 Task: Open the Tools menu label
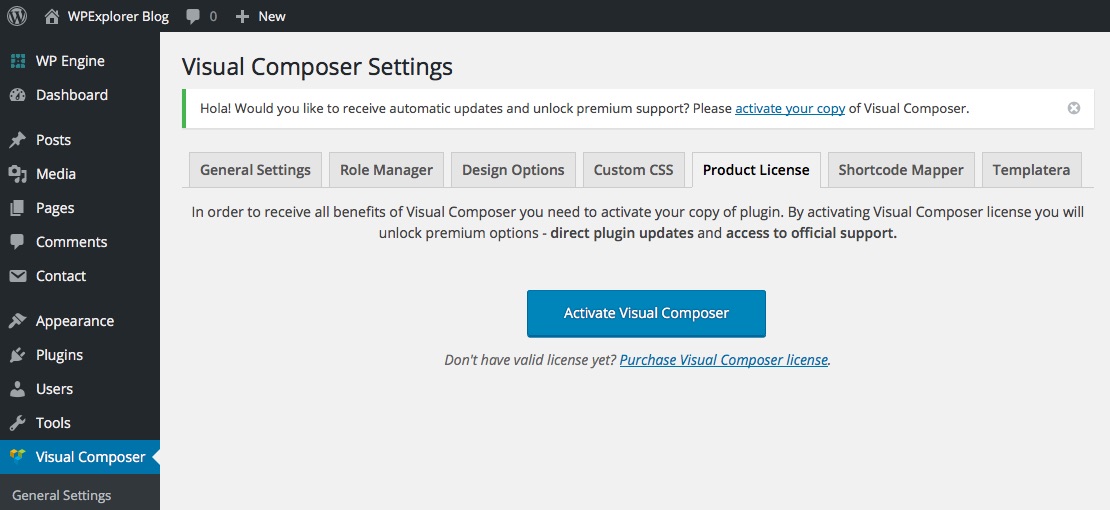tap(53, 423)
